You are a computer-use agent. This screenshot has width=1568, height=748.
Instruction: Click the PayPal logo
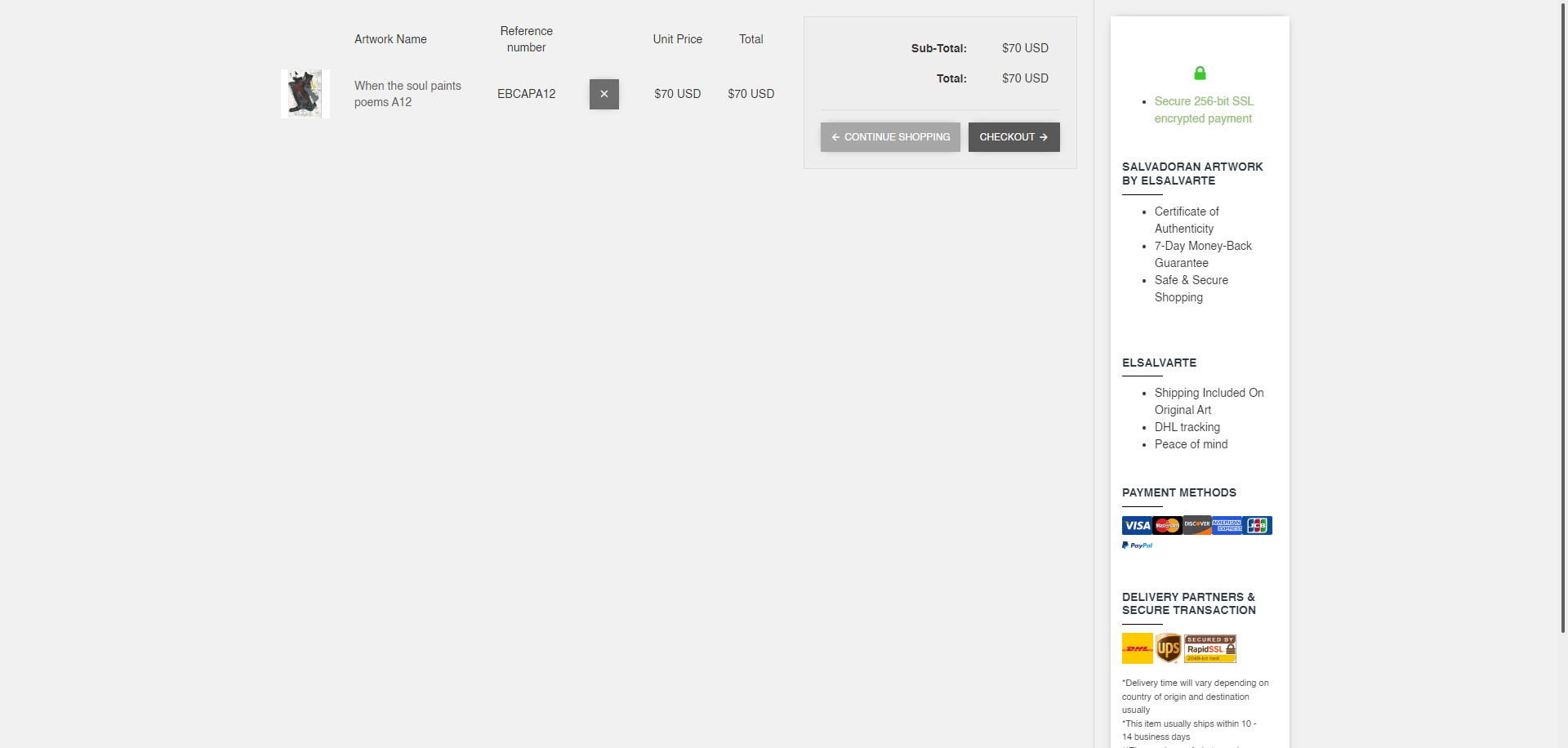(1138, 545)
